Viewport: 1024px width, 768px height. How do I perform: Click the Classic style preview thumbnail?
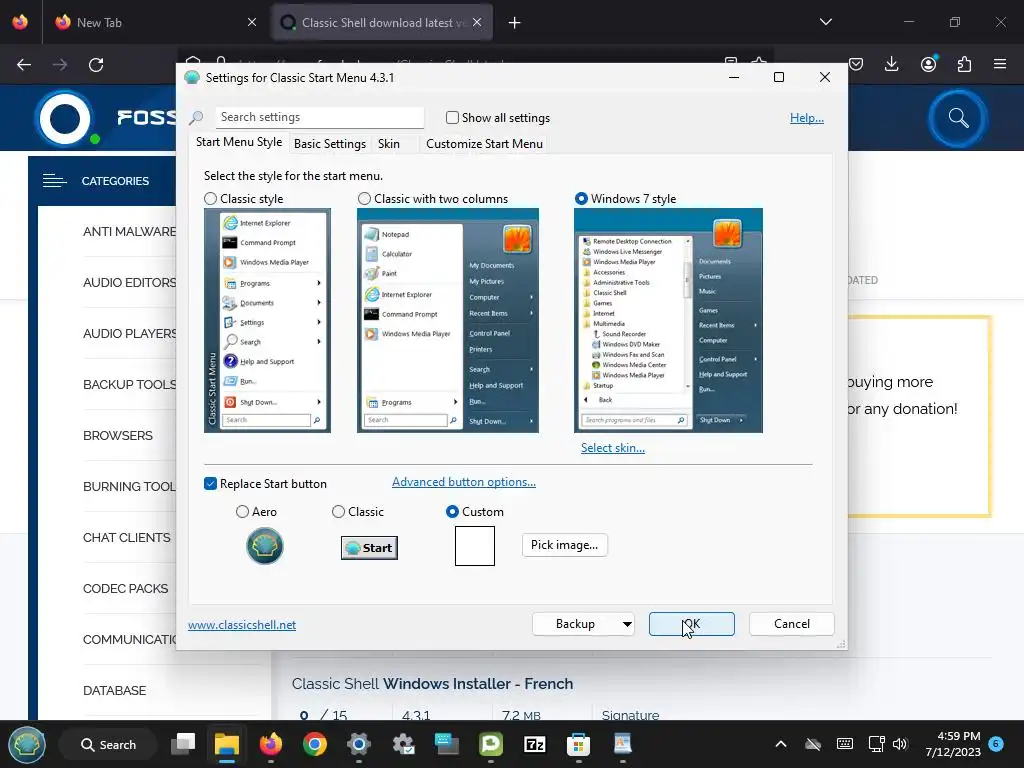pos(267,320)
